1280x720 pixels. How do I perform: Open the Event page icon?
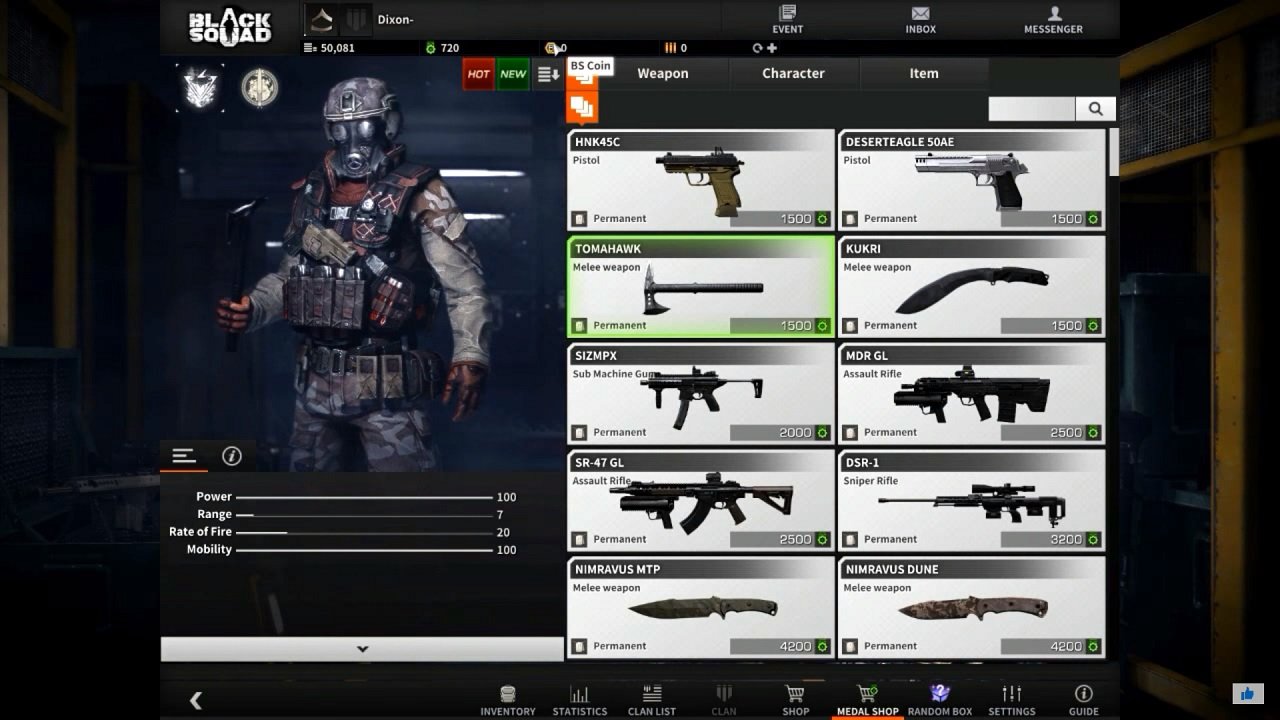pos(787,14)
